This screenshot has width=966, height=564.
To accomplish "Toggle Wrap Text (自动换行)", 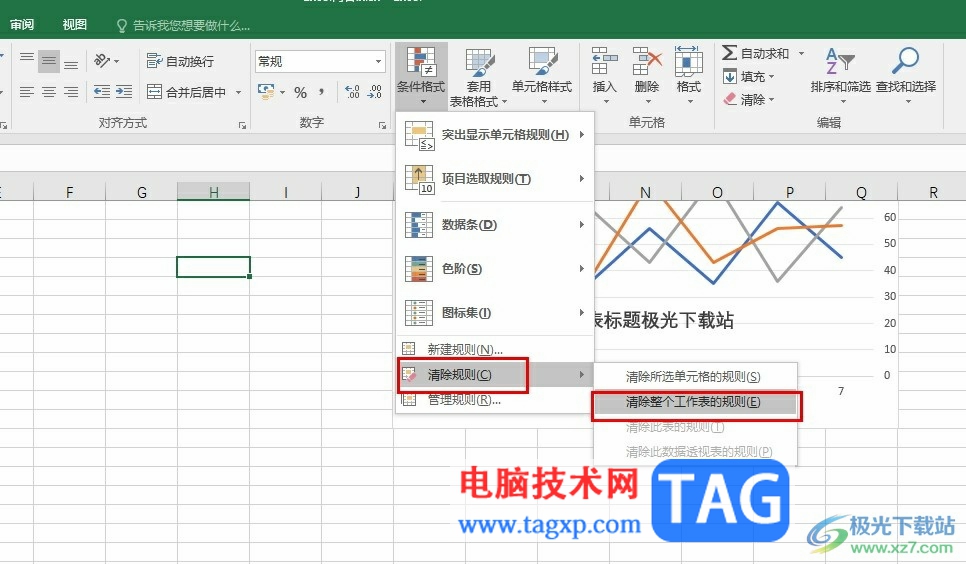I will point(180,61).
